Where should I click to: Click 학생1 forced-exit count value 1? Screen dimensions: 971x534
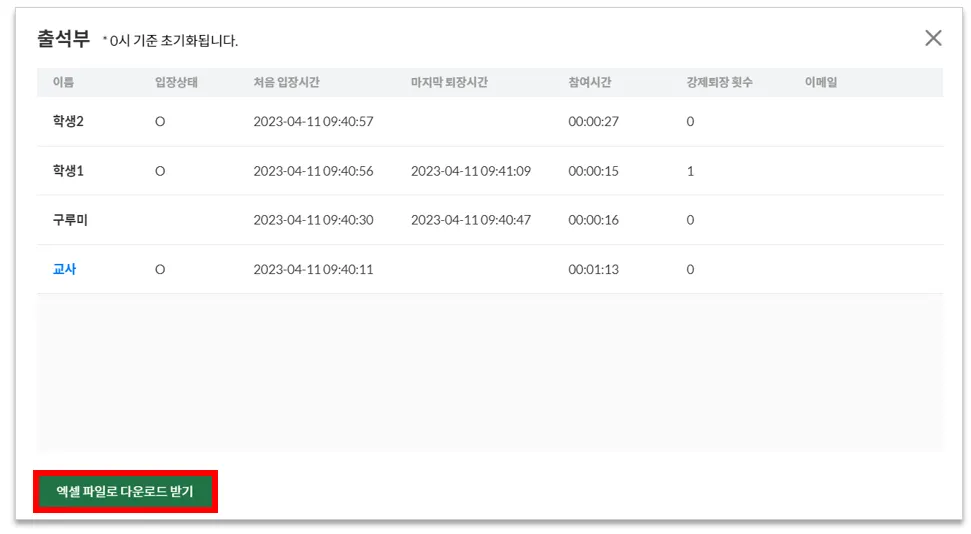coord(690,171)
